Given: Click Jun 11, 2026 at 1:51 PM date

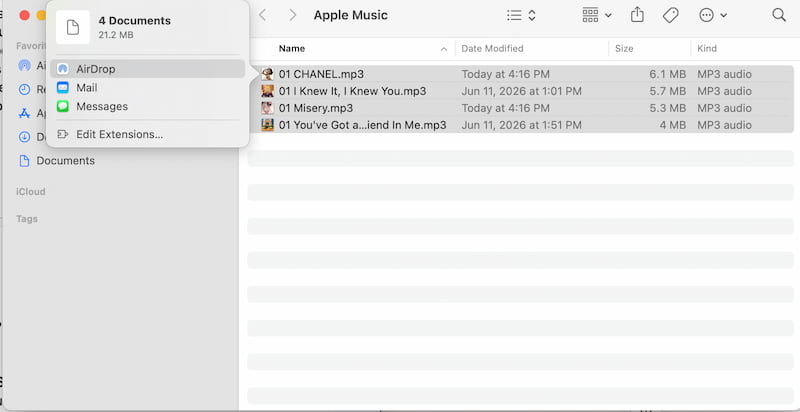Looking at the screenshot, I should (521, 125).
